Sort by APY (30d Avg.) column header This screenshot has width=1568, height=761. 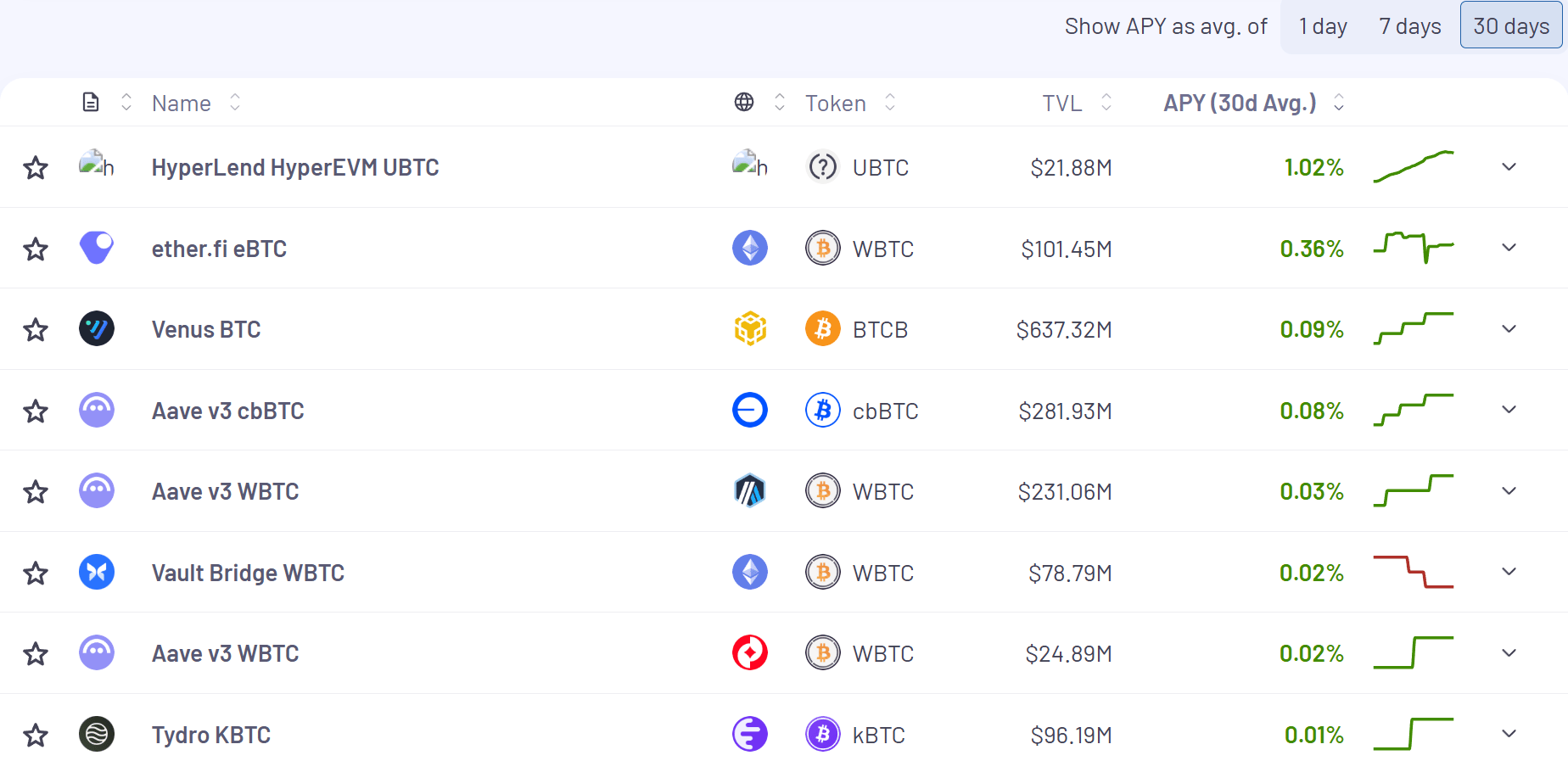pos(1253,103)
